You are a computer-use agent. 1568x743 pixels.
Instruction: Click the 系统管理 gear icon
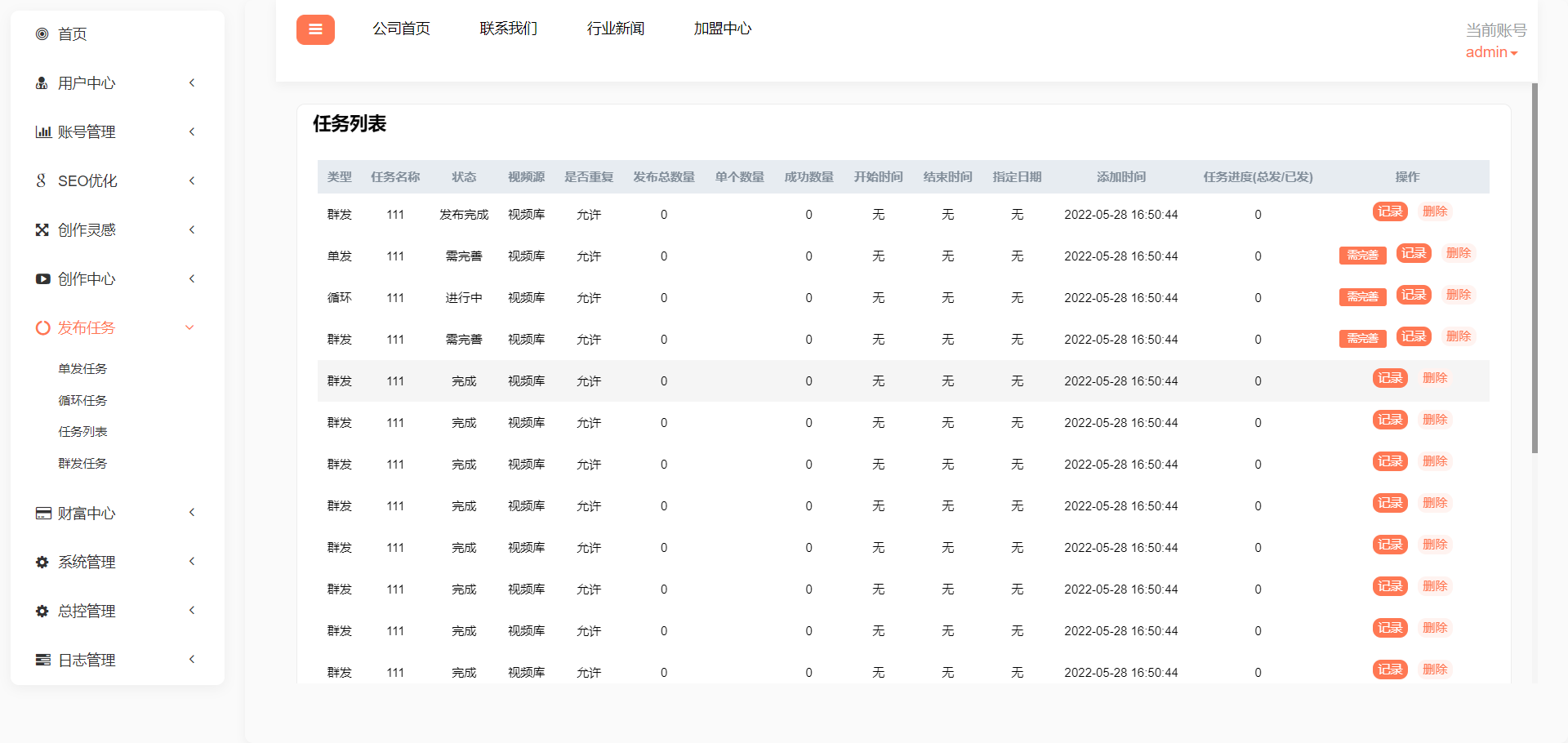42,563
